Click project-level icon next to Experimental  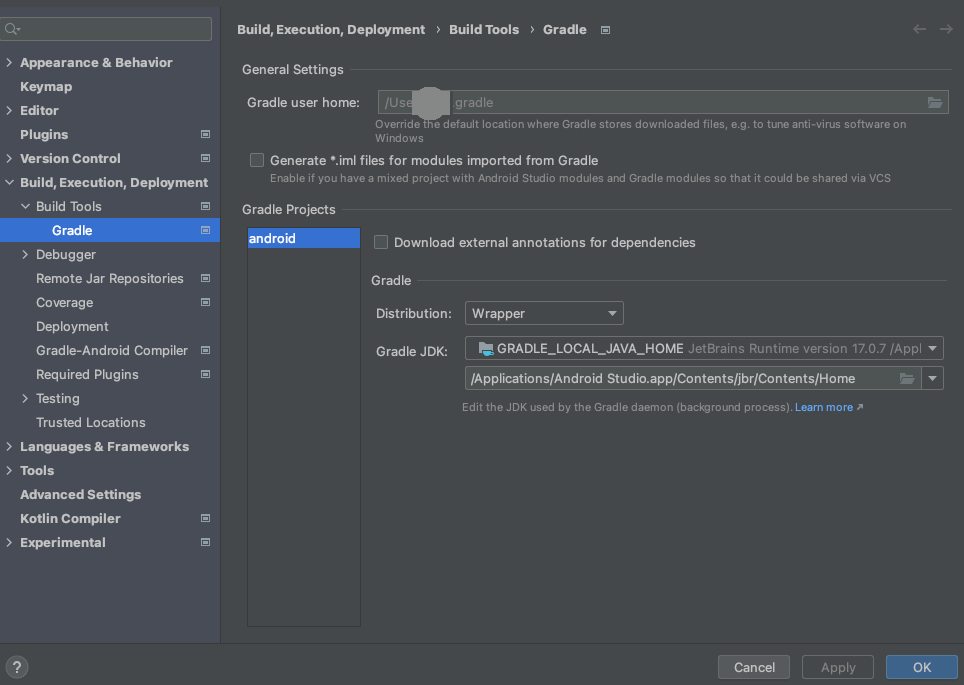(x=205, y=542)
